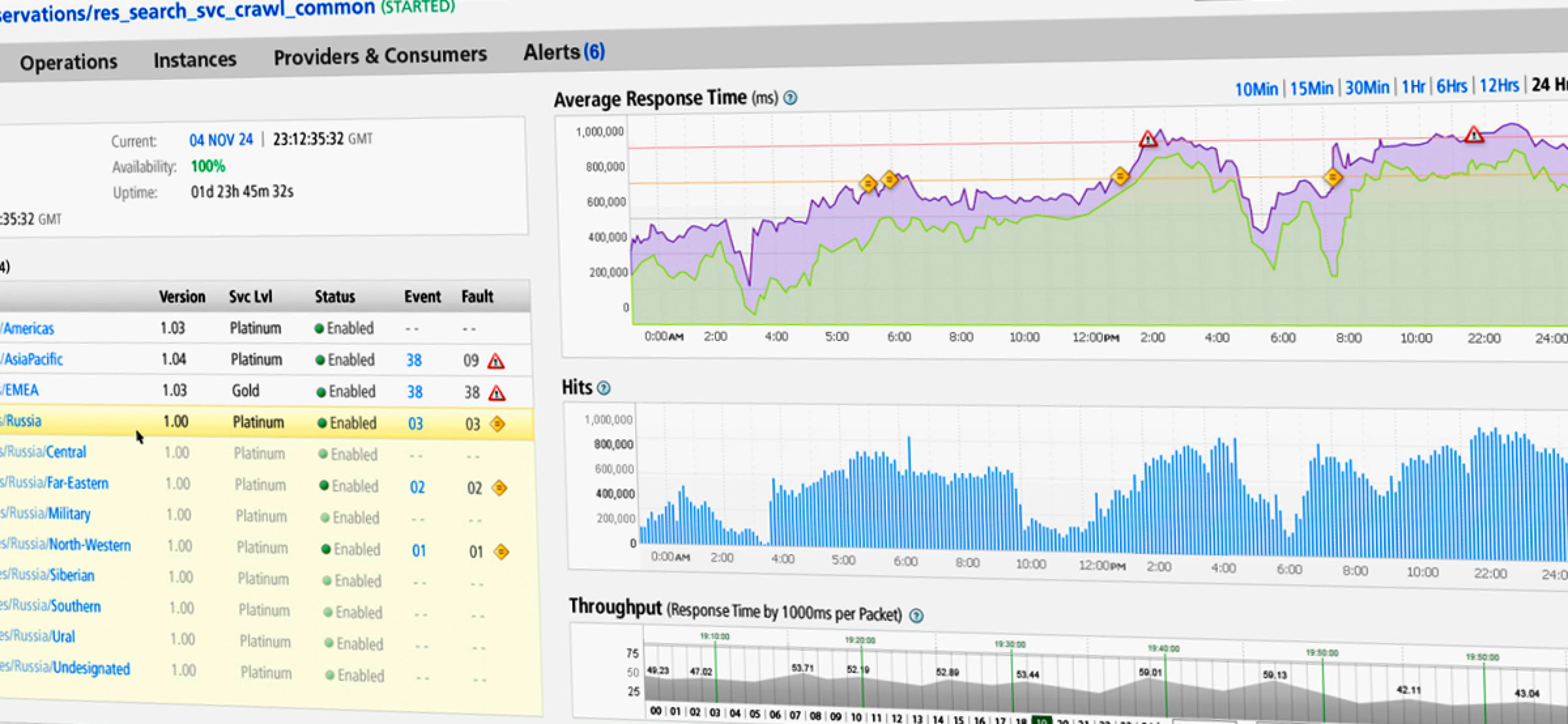This screenshot has height=724, width=1568.
Task: Select the Russia/Siberian sub-item
Action: click(71, 575)
